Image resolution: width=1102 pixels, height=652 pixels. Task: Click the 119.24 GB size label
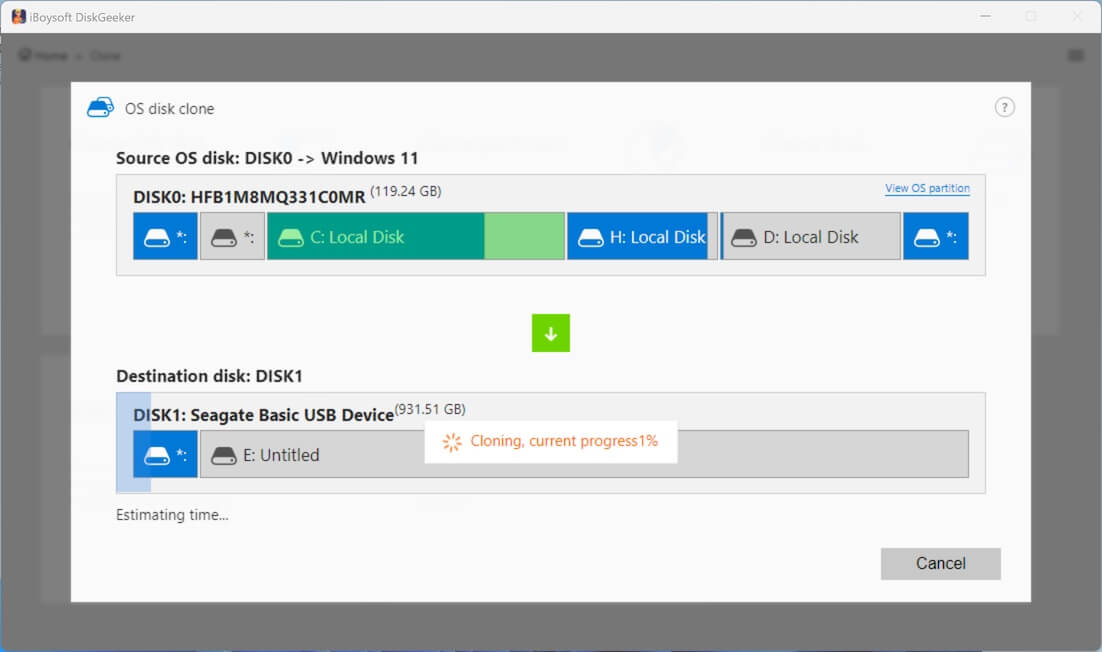(406, 191)
